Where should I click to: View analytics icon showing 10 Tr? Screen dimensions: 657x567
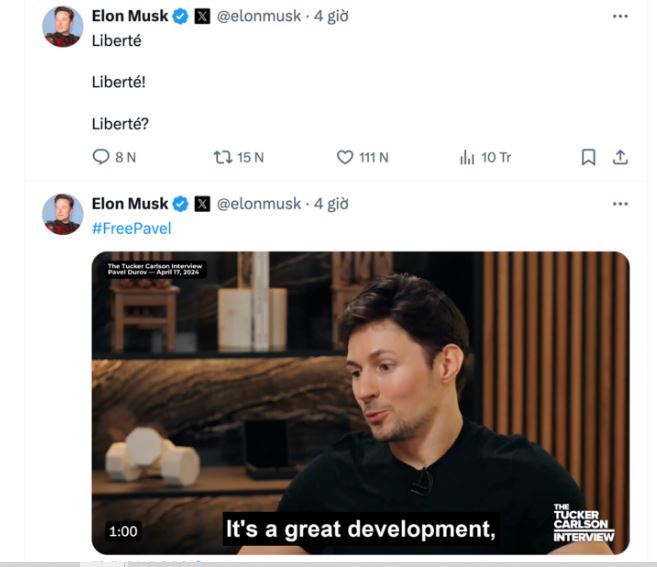(x=467, y=157)
